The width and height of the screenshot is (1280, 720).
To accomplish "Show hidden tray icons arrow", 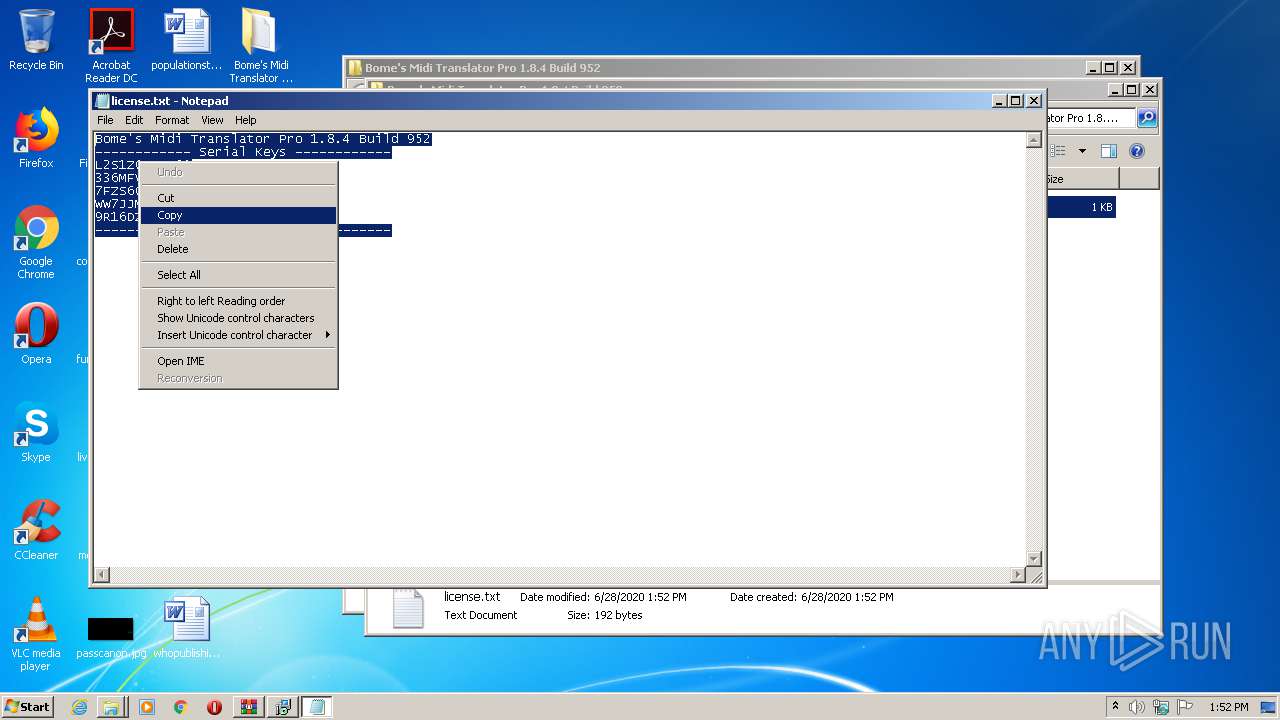I will 1115,706.
